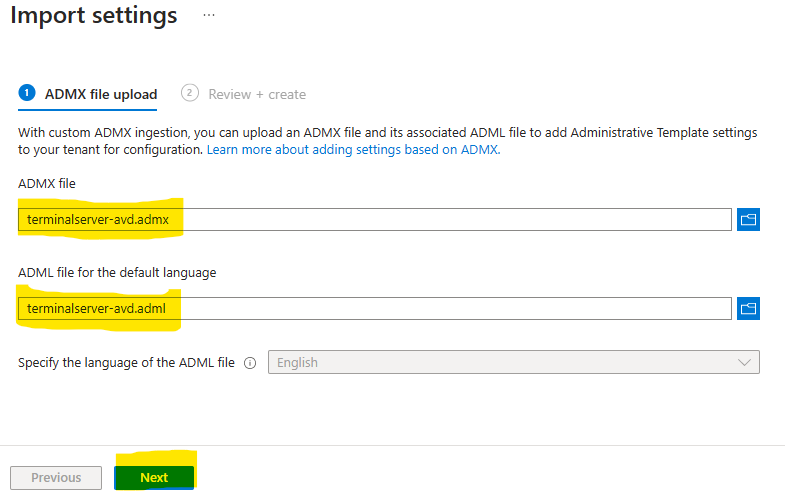
Task: Click the Previous button
Action: (x=56, y=478)
